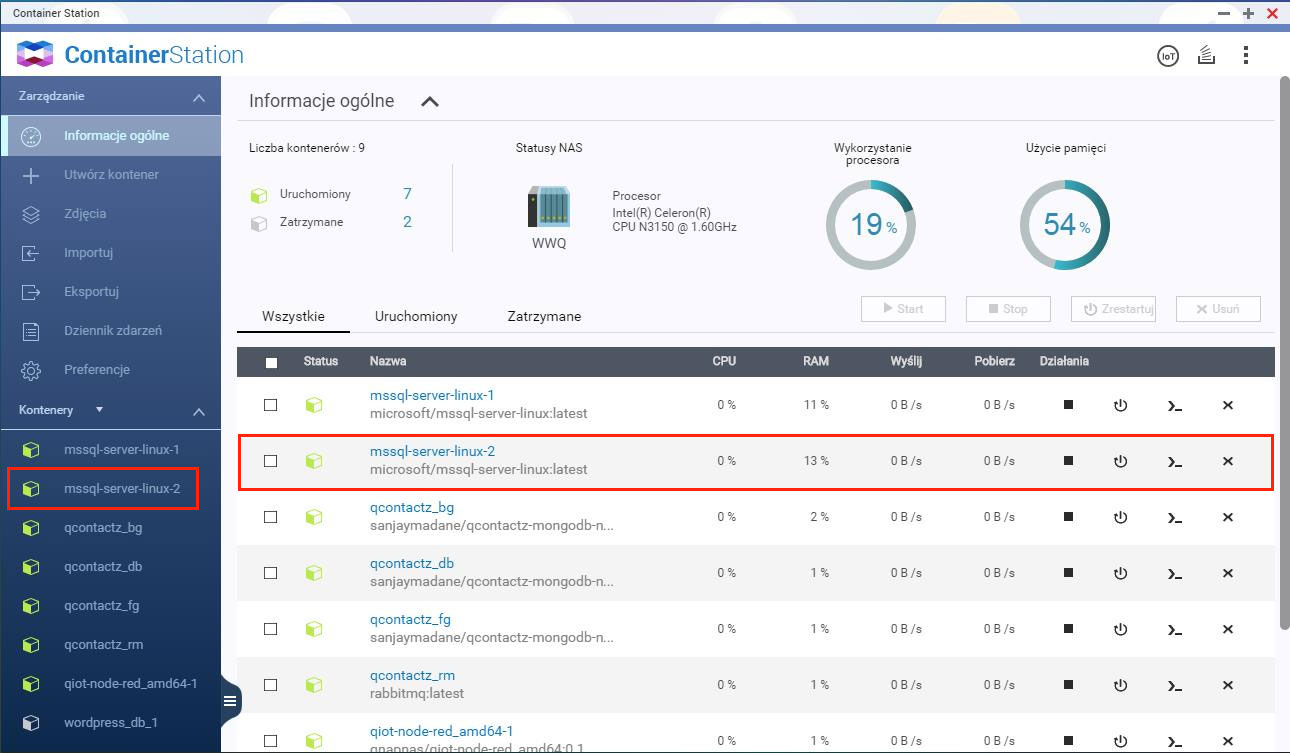The width and height of the screenshot is (1290, 753).
Task: Remove qcontactz_db using its X icon
Action: 1228,573
